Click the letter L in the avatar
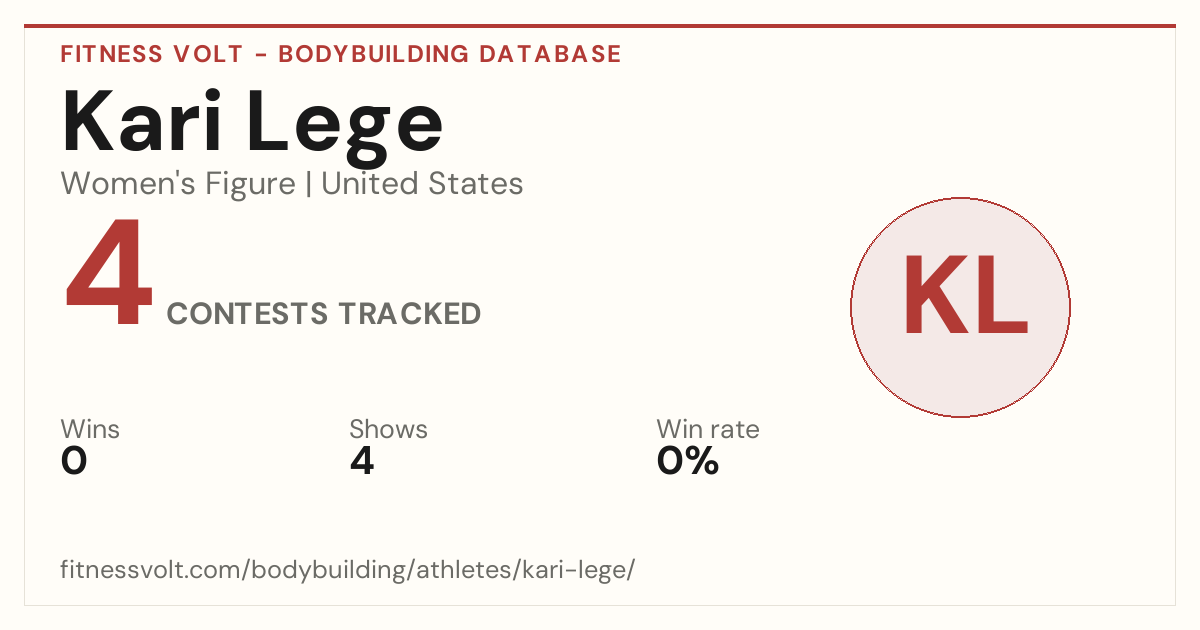Screen dimensions: 1200x630 [x=998, y=296]
